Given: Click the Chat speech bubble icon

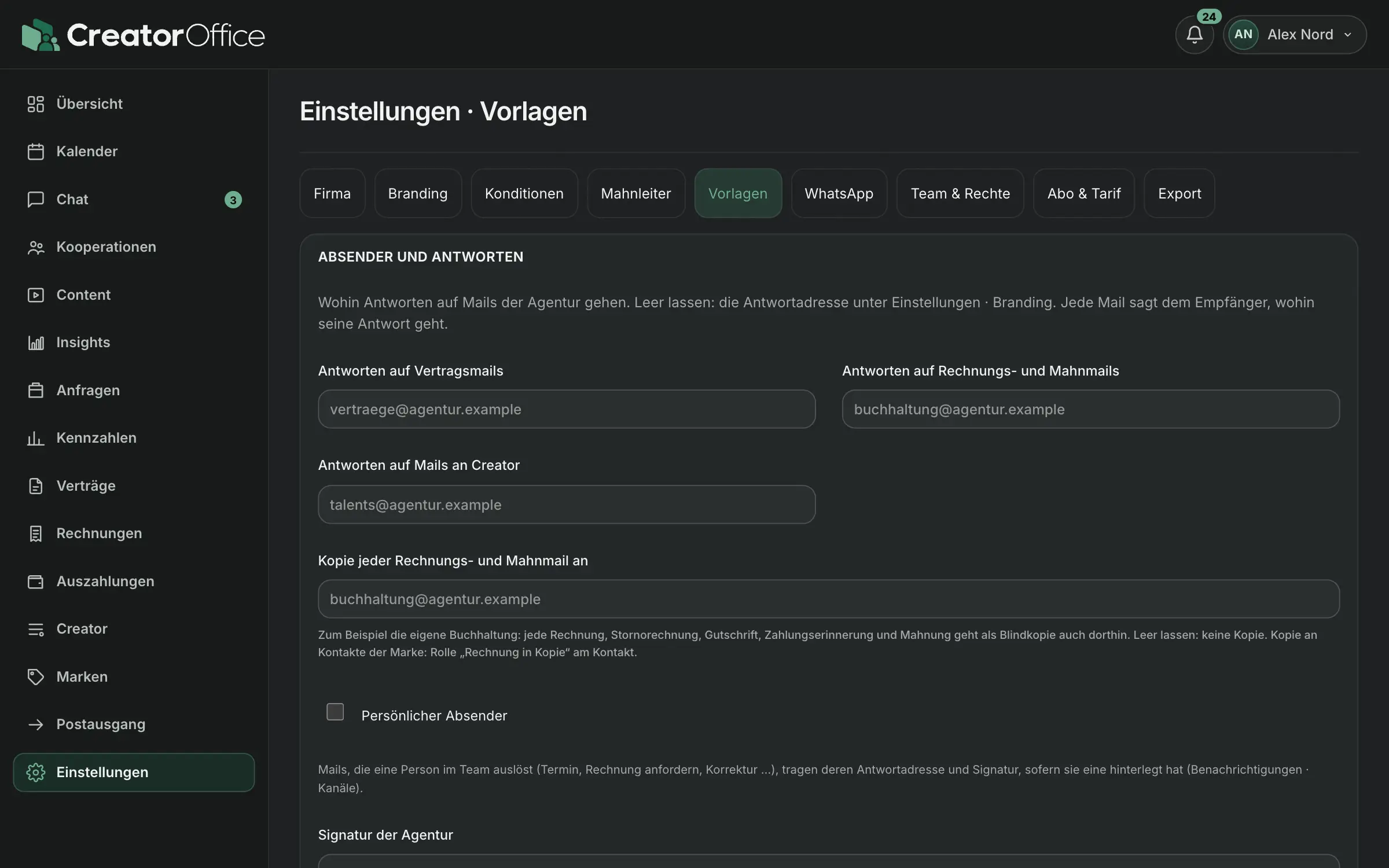Looking at the screenshot, I should [x=36, y=200].
